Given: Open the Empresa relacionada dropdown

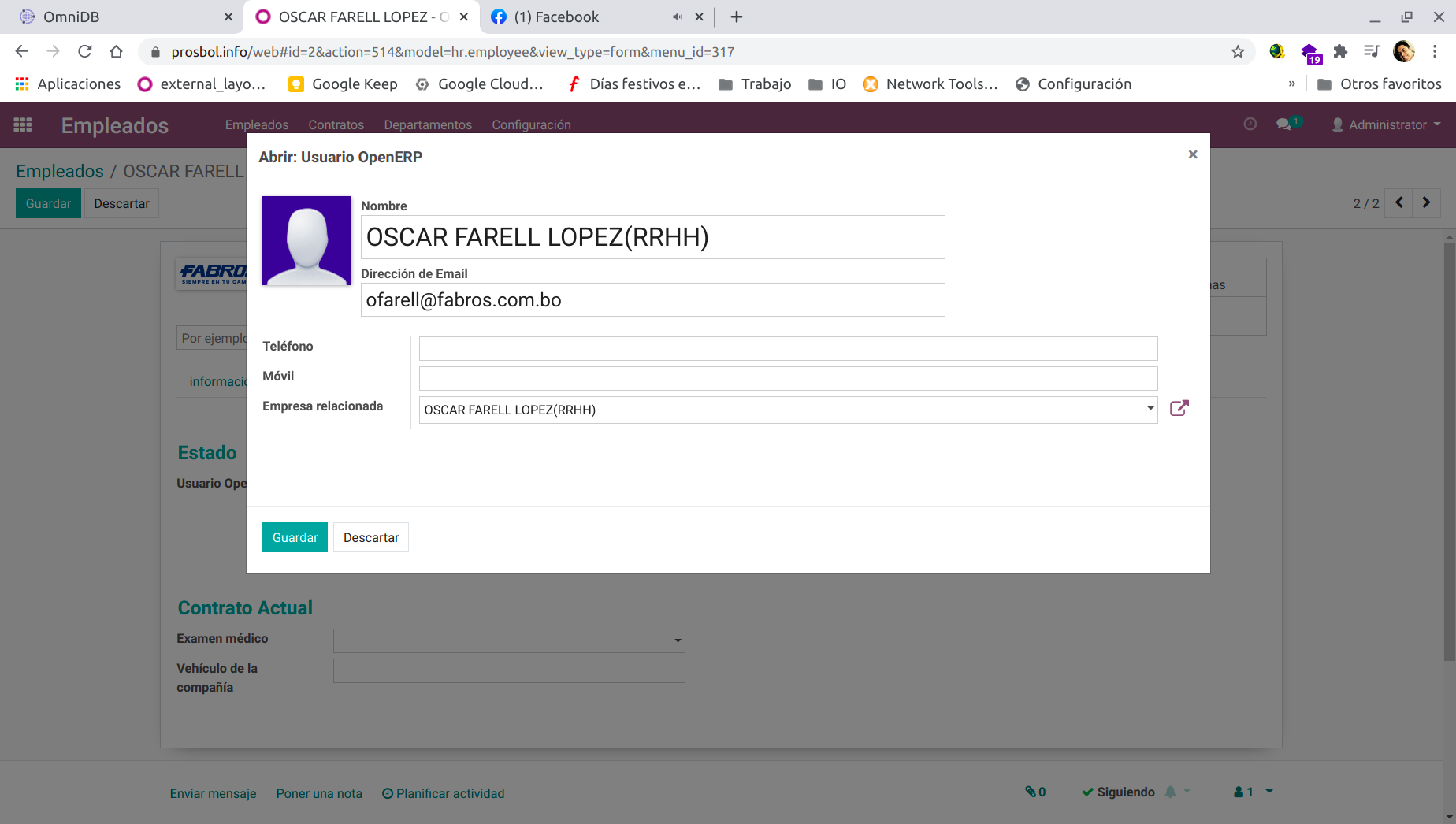Looking at the screenshot, I should click(x=1149, y=410).
